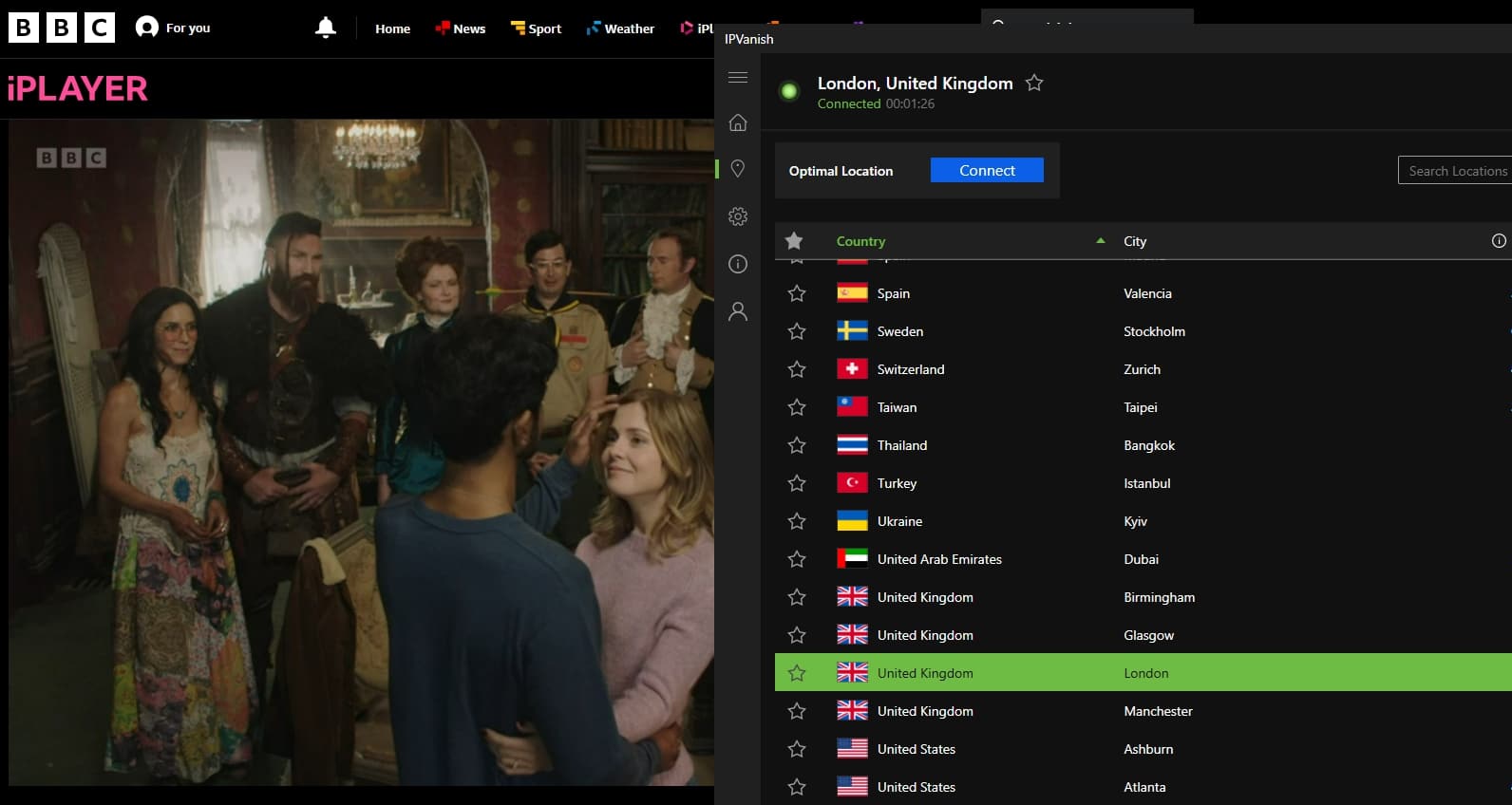This screenshot has width=1512, height=805.
Task: Go to the IPVanish home icon
Action: 738,122
